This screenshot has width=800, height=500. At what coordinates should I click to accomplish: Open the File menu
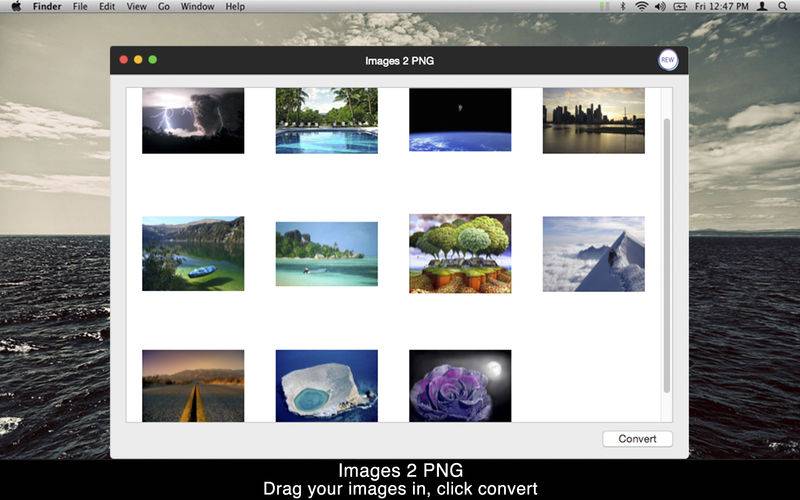tap(80, 7)
